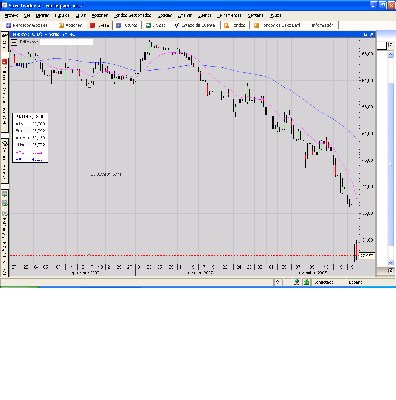Image resolution: width=396 pixels, height=400 pixels.
Task: Click the small up-down arrow control in the status bar
Action: click(x=277, y=283)
